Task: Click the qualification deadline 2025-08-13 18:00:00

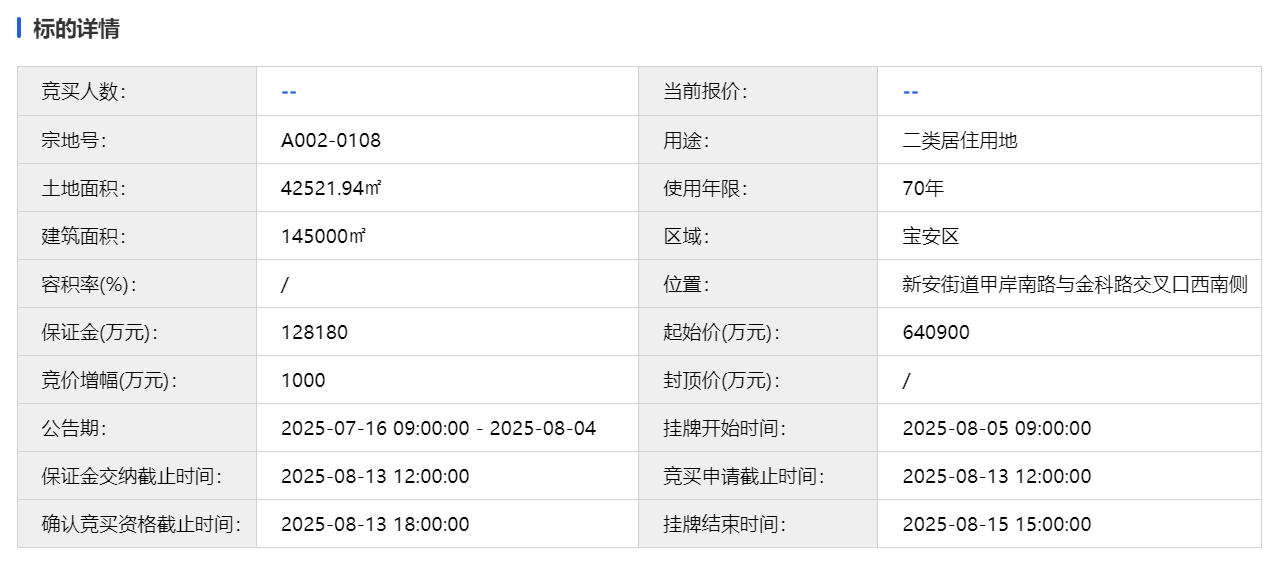Action: [x=375, y=524]
